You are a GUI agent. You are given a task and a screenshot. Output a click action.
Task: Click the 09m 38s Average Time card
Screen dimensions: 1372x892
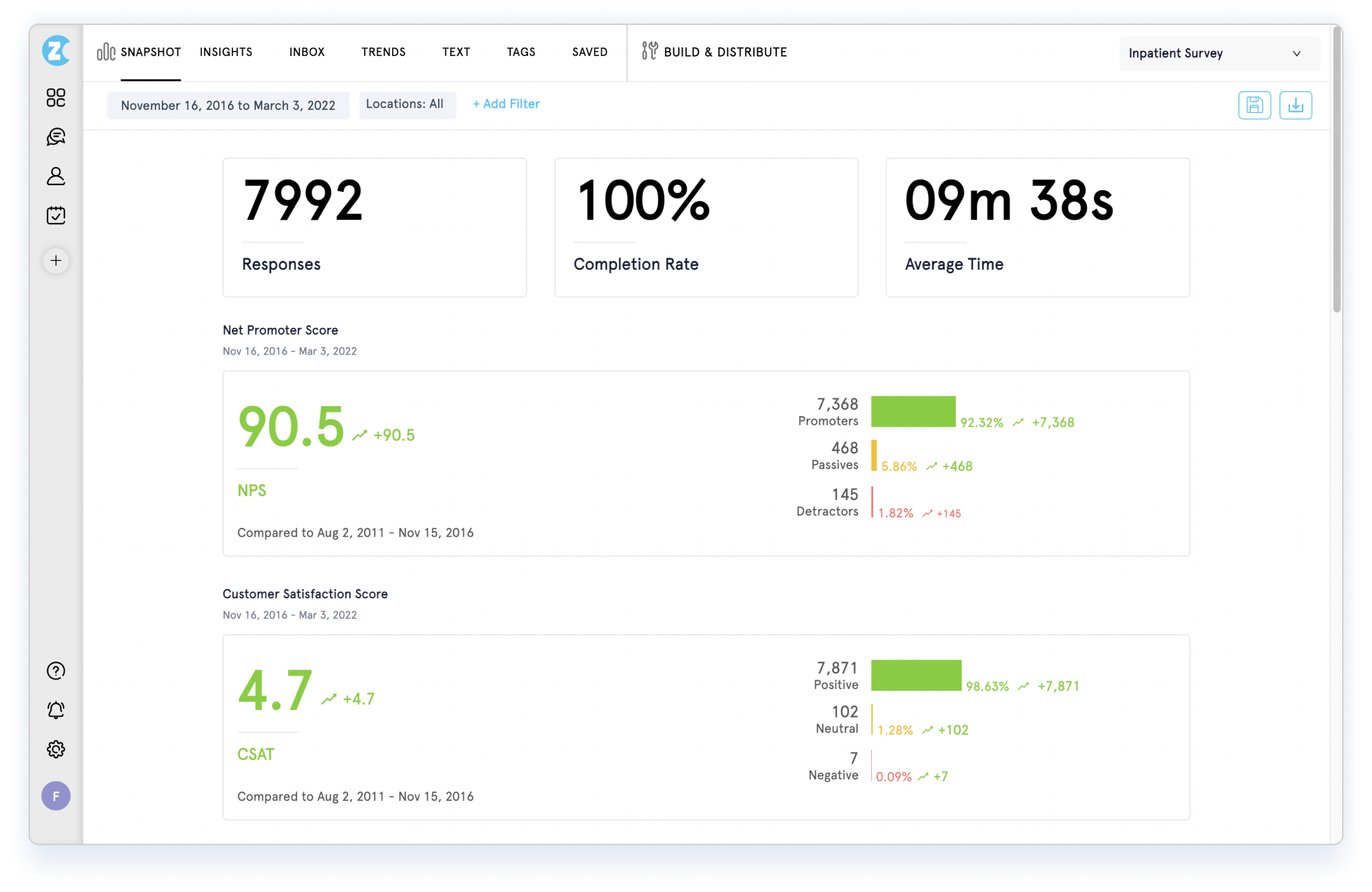(1038, 227)
